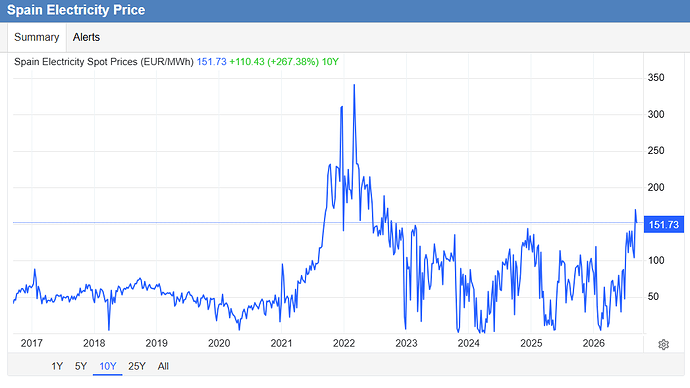Open the Alerts tab

point(86,37)
